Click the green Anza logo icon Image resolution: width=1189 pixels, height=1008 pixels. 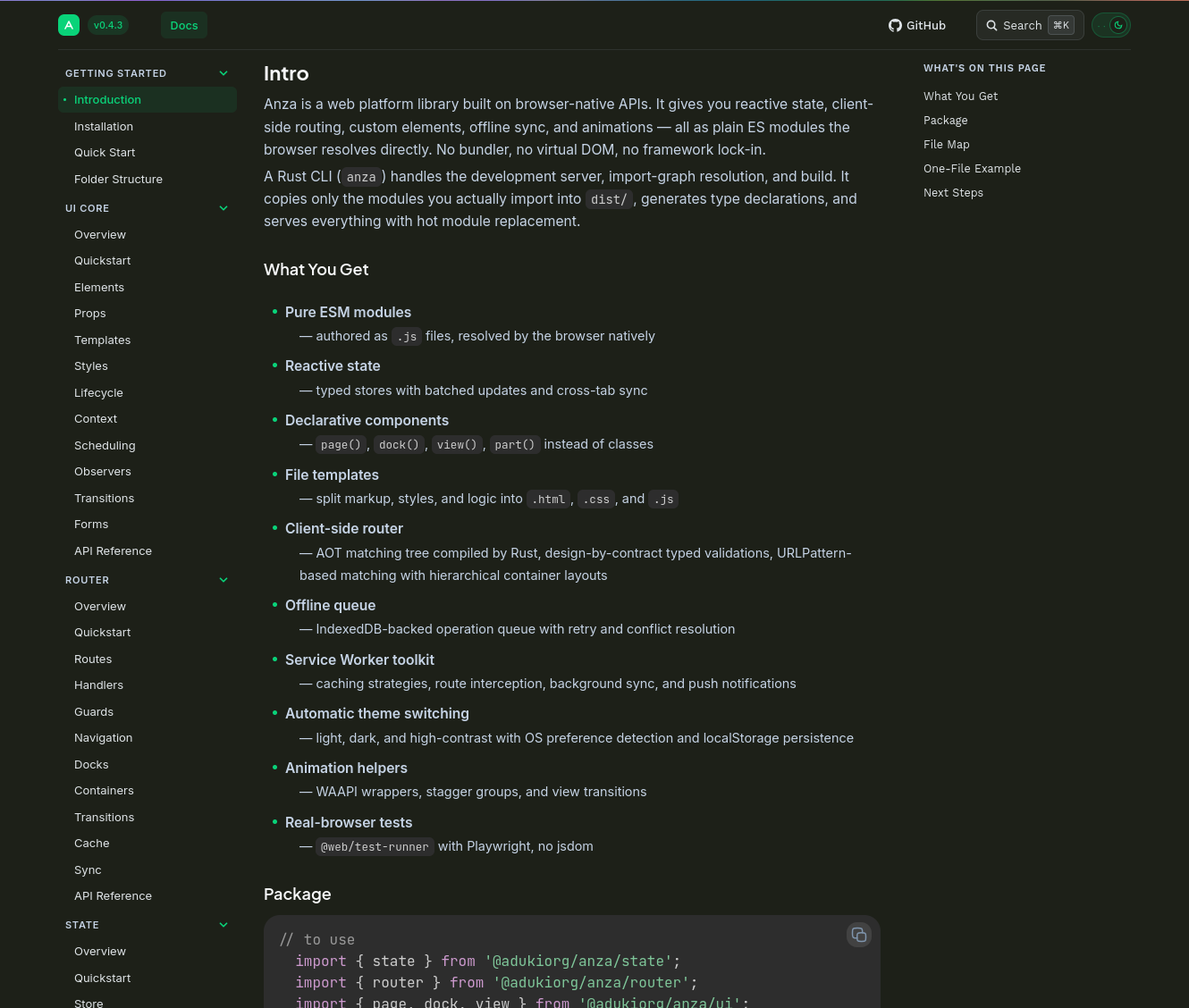click(69, 25)
